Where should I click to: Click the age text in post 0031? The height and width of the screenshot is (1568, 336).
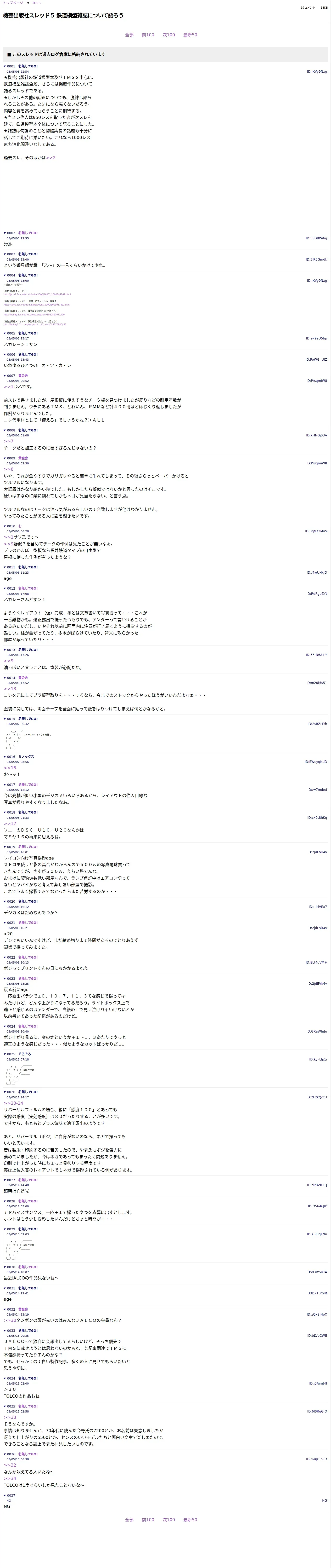tap(7, 1300)
